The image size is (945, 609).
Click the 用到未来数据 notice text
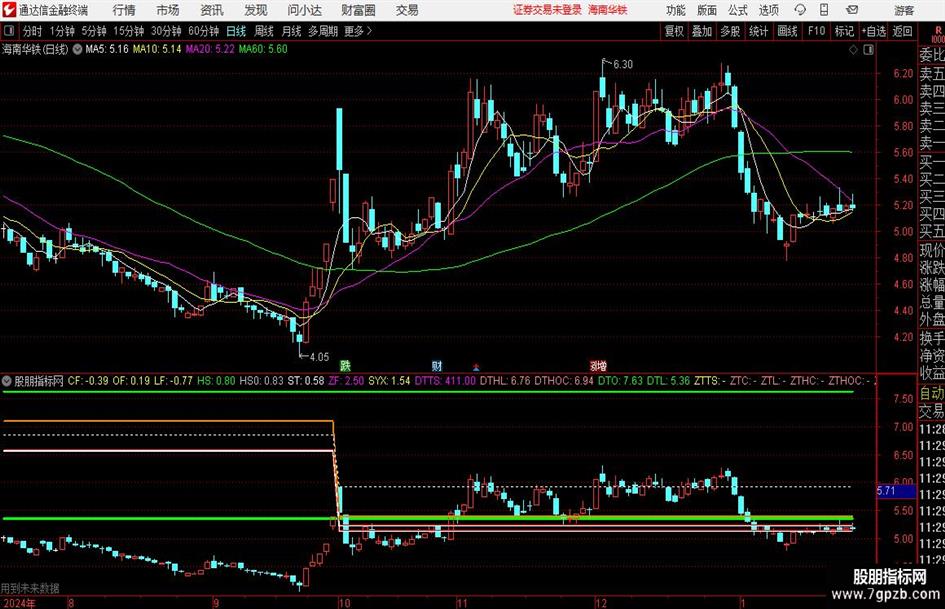[x=30, y=588]
